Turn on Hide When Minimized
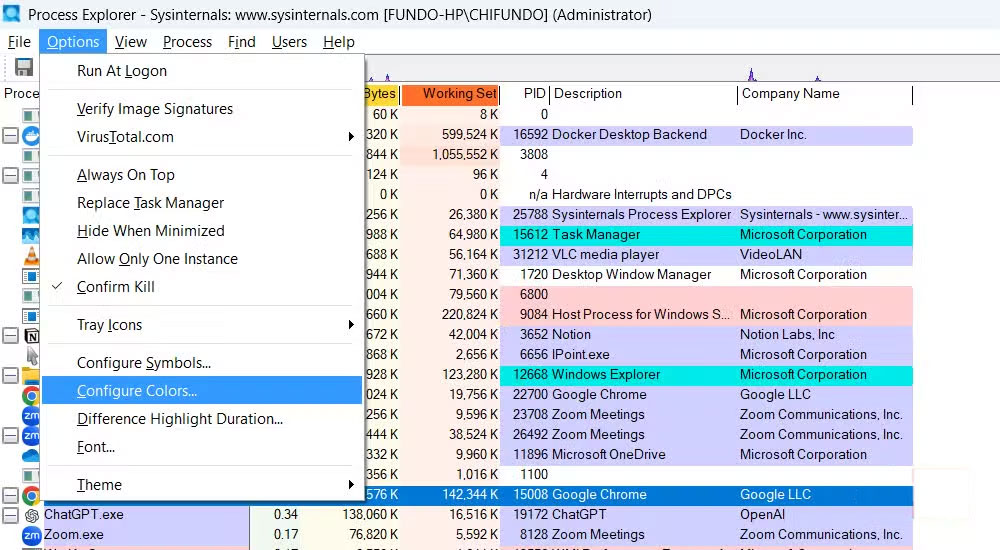The image size is (1000, 550). (150, 231)
